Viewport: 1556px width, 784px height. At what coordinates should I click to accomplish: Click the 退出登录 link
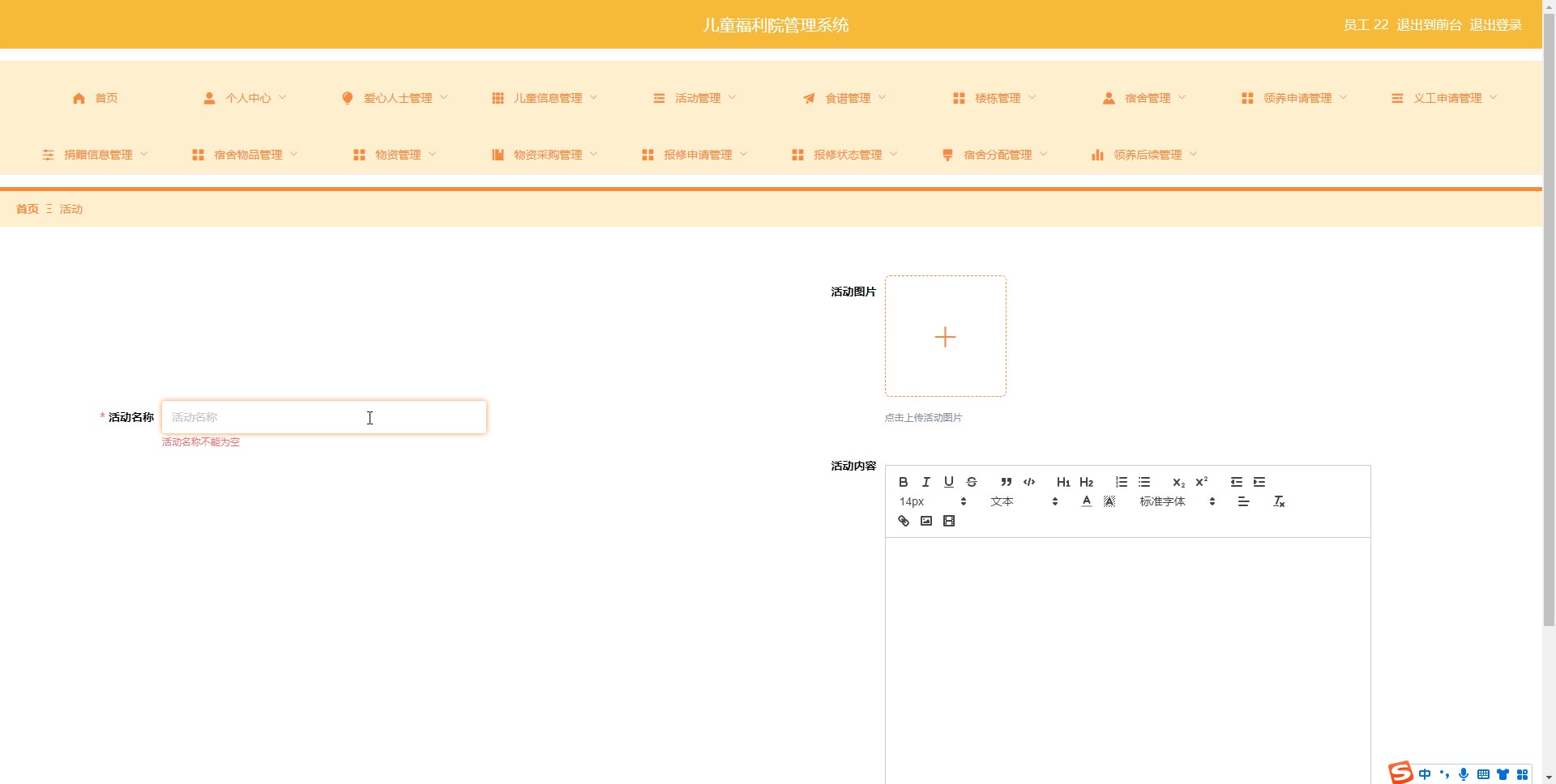click(x=1496, y=25)
